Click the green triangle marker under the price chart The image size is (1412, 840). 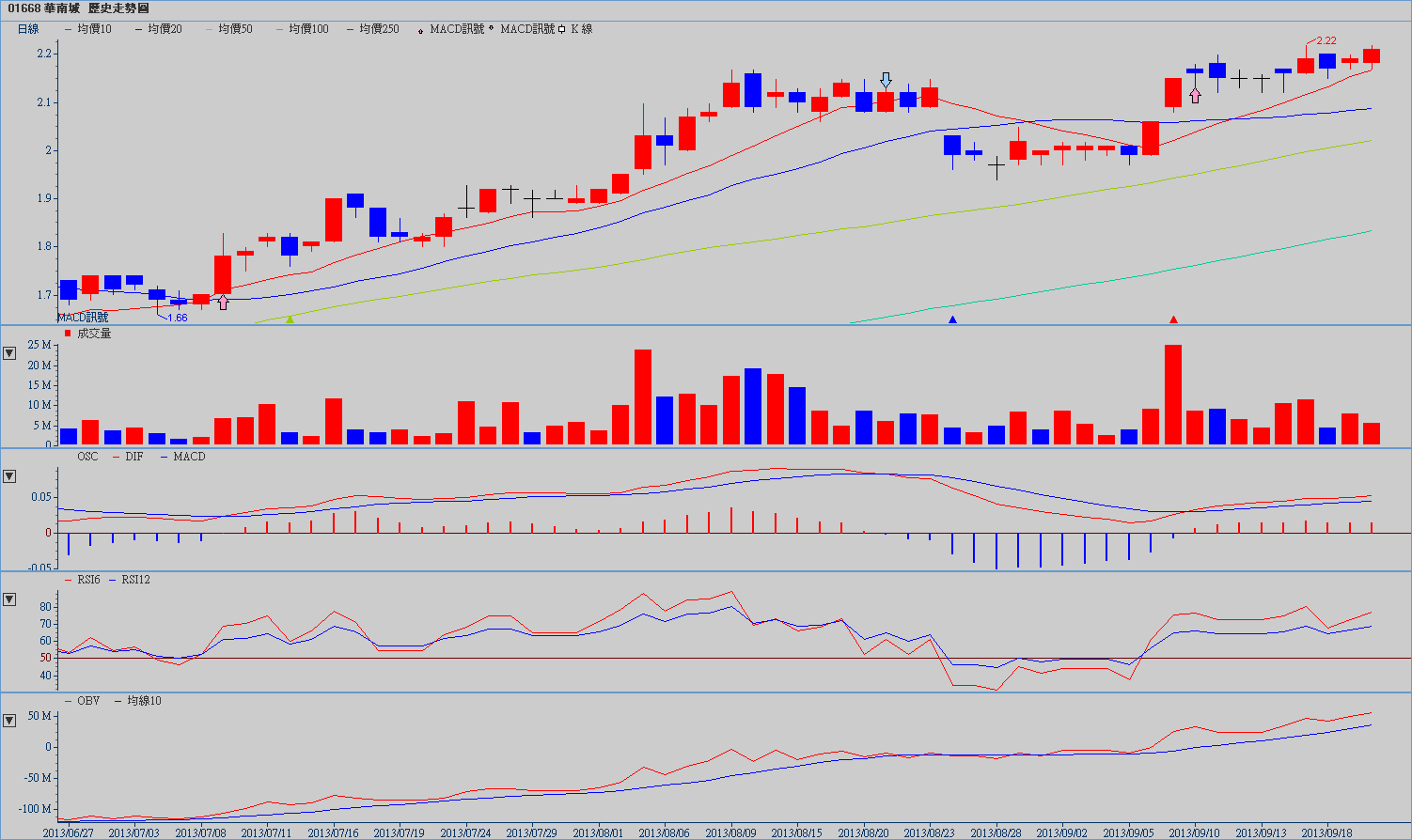(290, 319)
